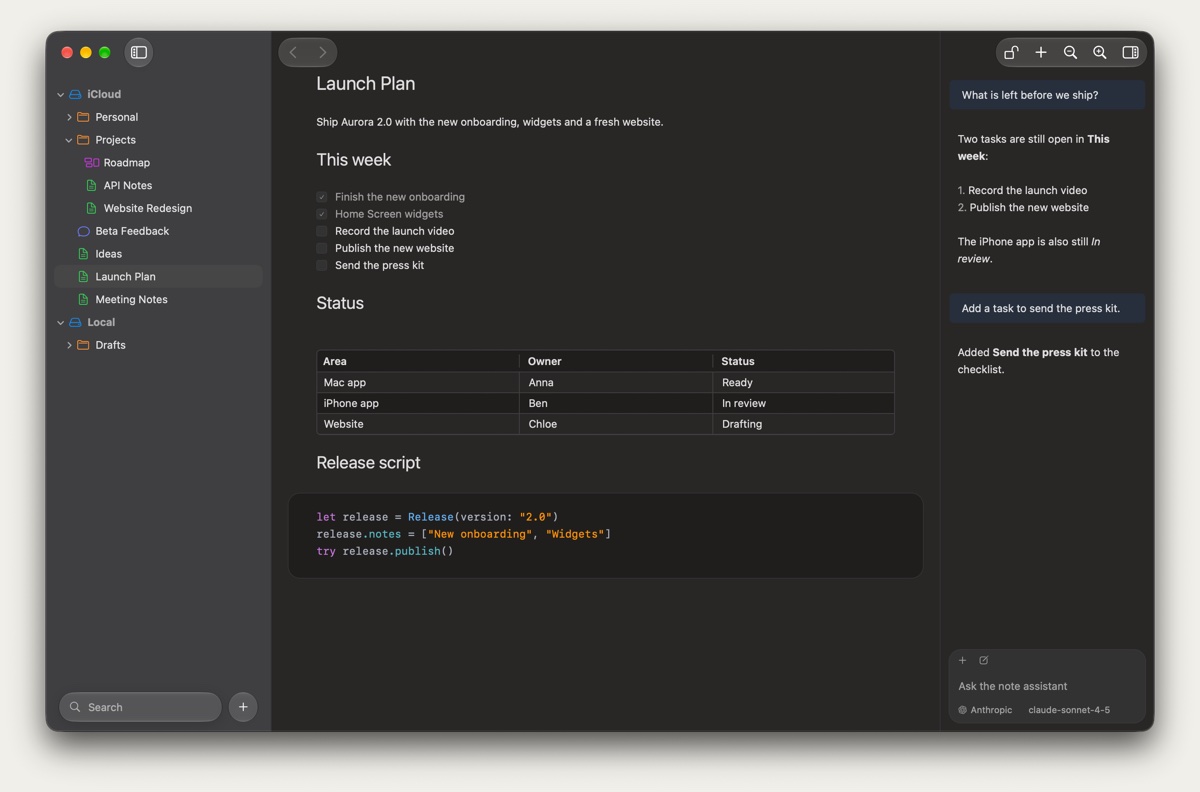The height and width of the screenshot is (792, 1200).
Task: Click the 'This week' heading
Action: coord(353,160)
